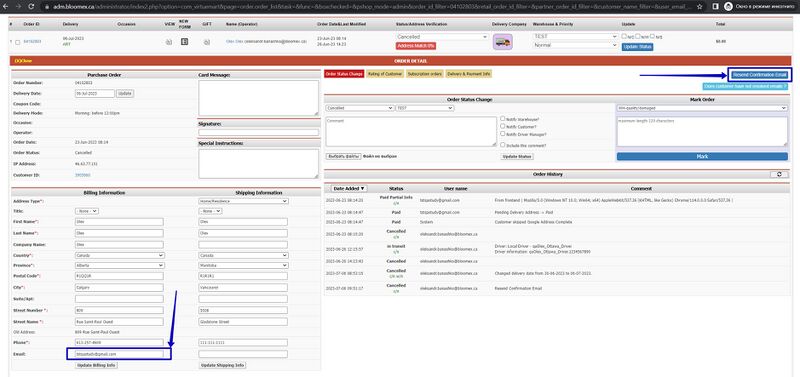This screenshot has height=377, width=800.
Task: Click the light blue customer emails button
Action: (x=745, y=87)
